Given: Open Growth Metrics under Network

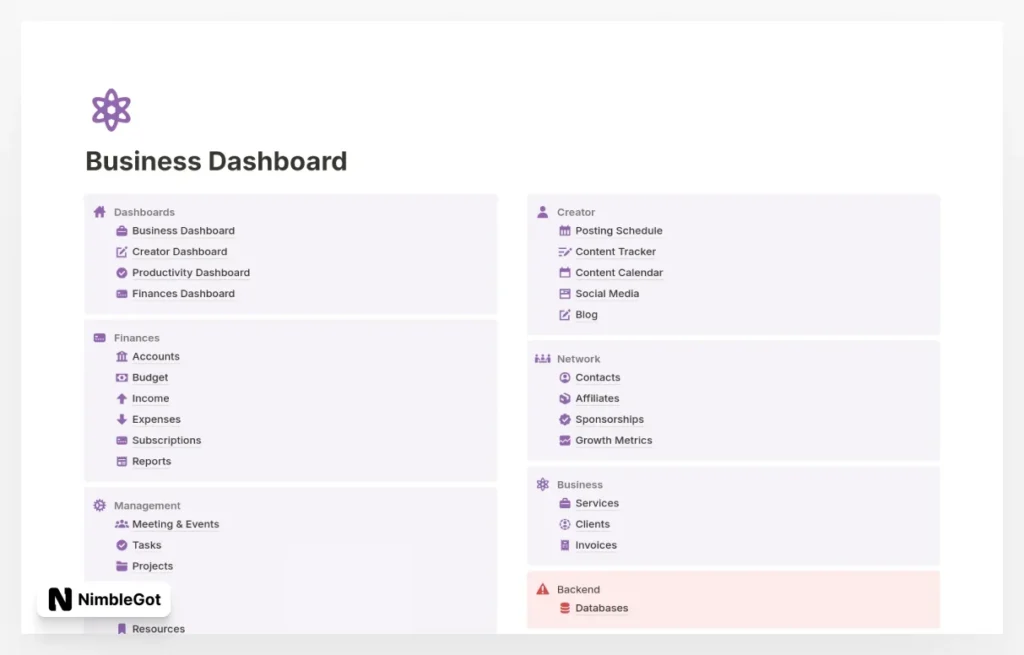Looking at the screenshot, I should click(x=613, y=440).
